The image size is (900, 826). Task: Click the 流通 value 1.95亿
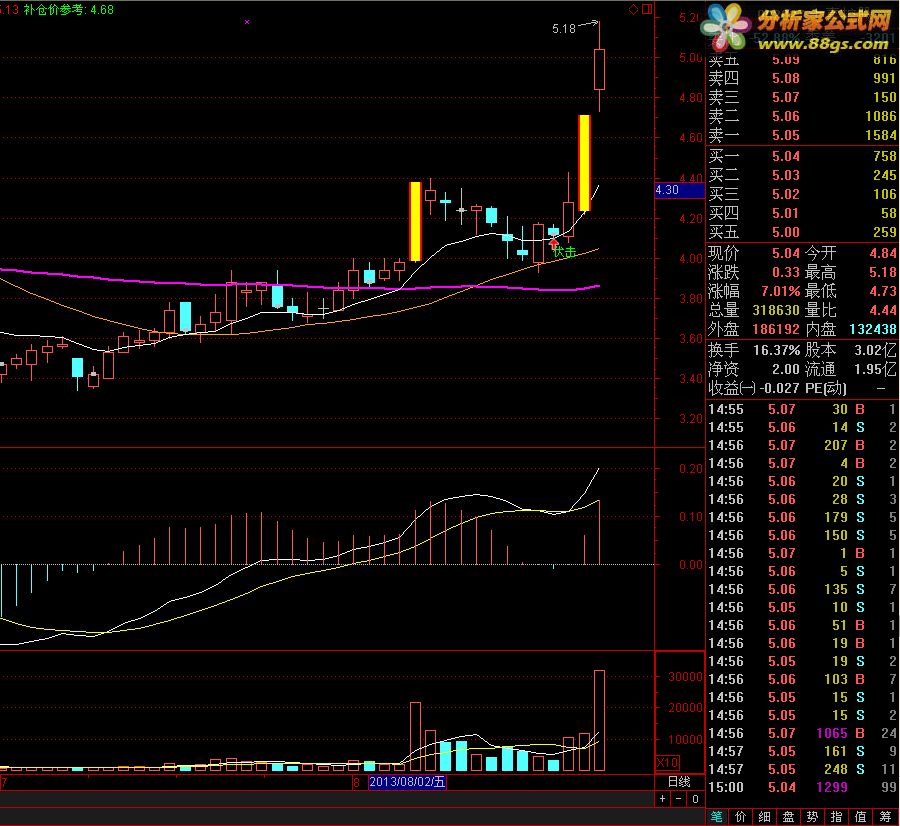pyautogui.click(x=875, y=369)
